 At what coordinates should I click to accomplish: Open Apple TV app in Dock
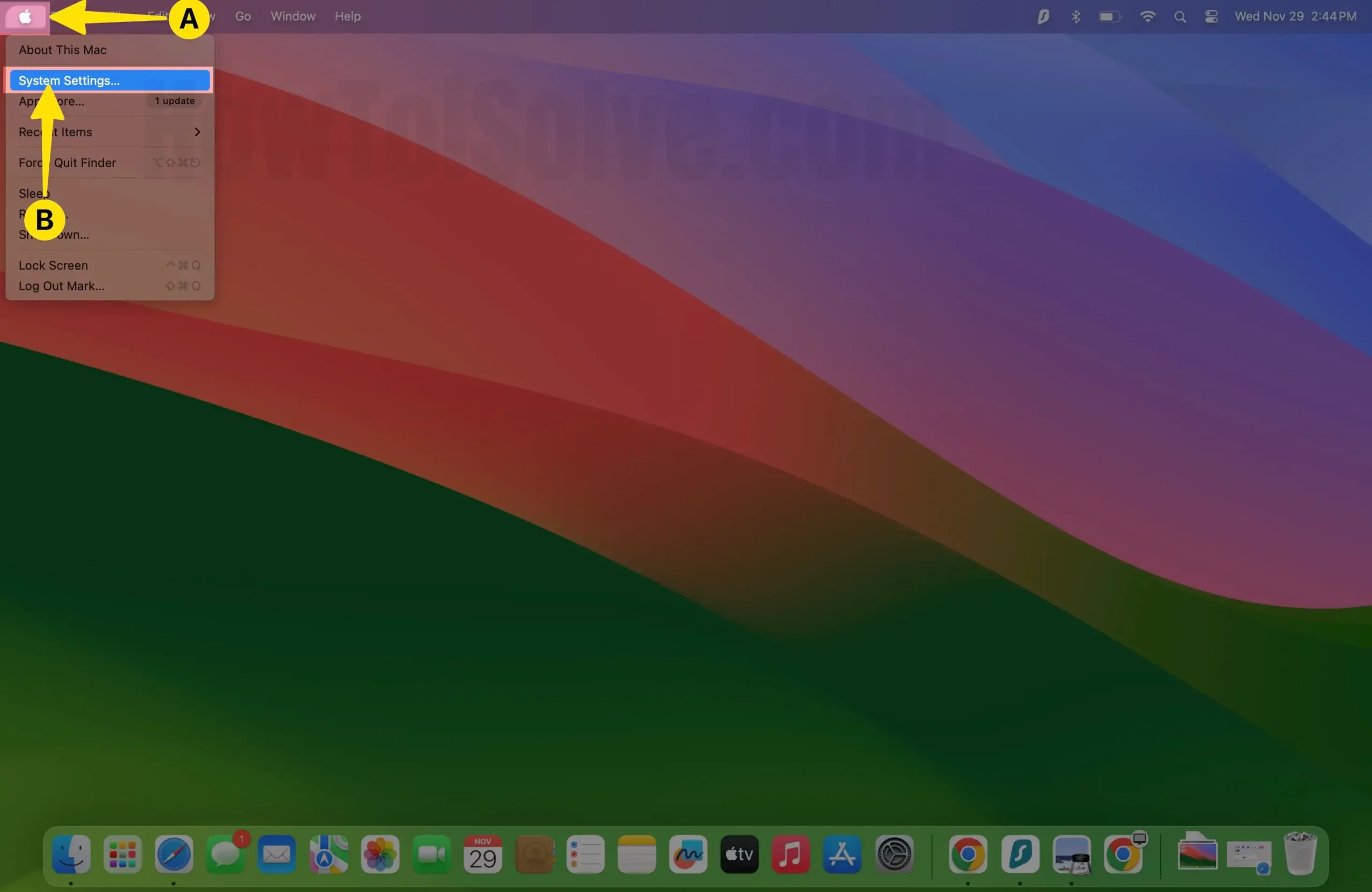pyautogui.click(x=739, y=853)
